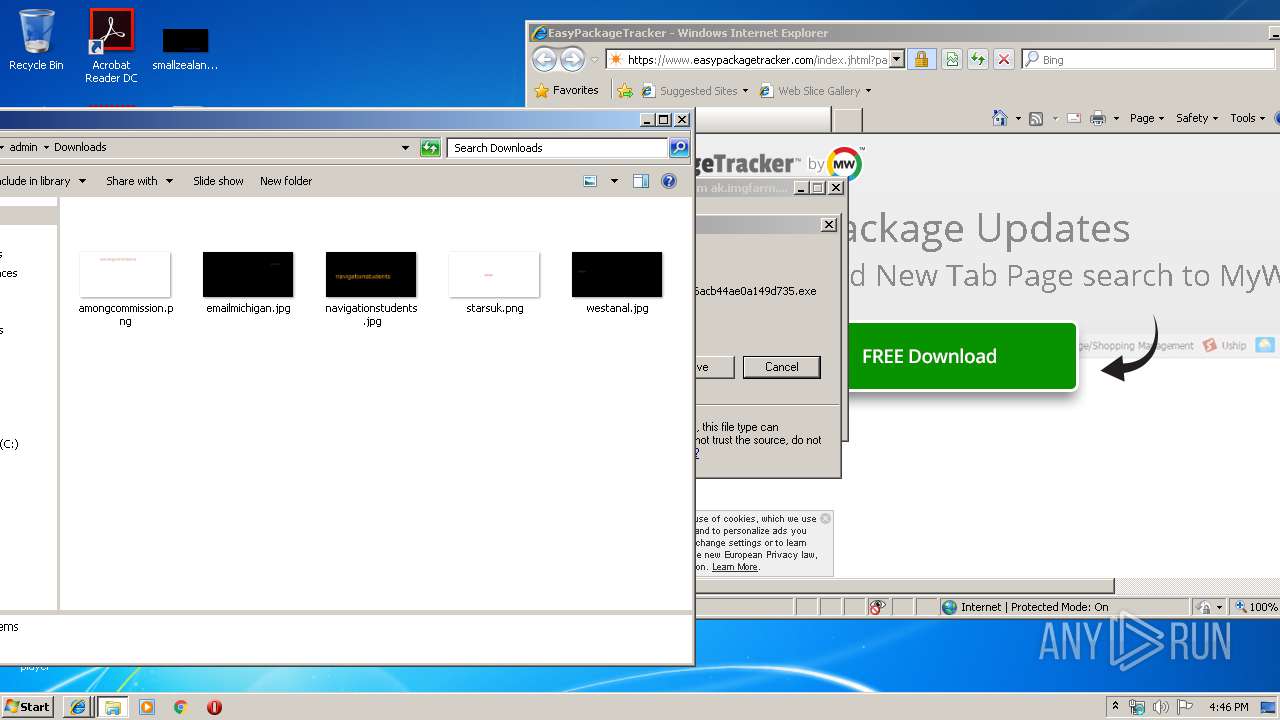Click the IE Feeds RSS icon
This screenshot has height=720, width=1280.
[1036, 118]
